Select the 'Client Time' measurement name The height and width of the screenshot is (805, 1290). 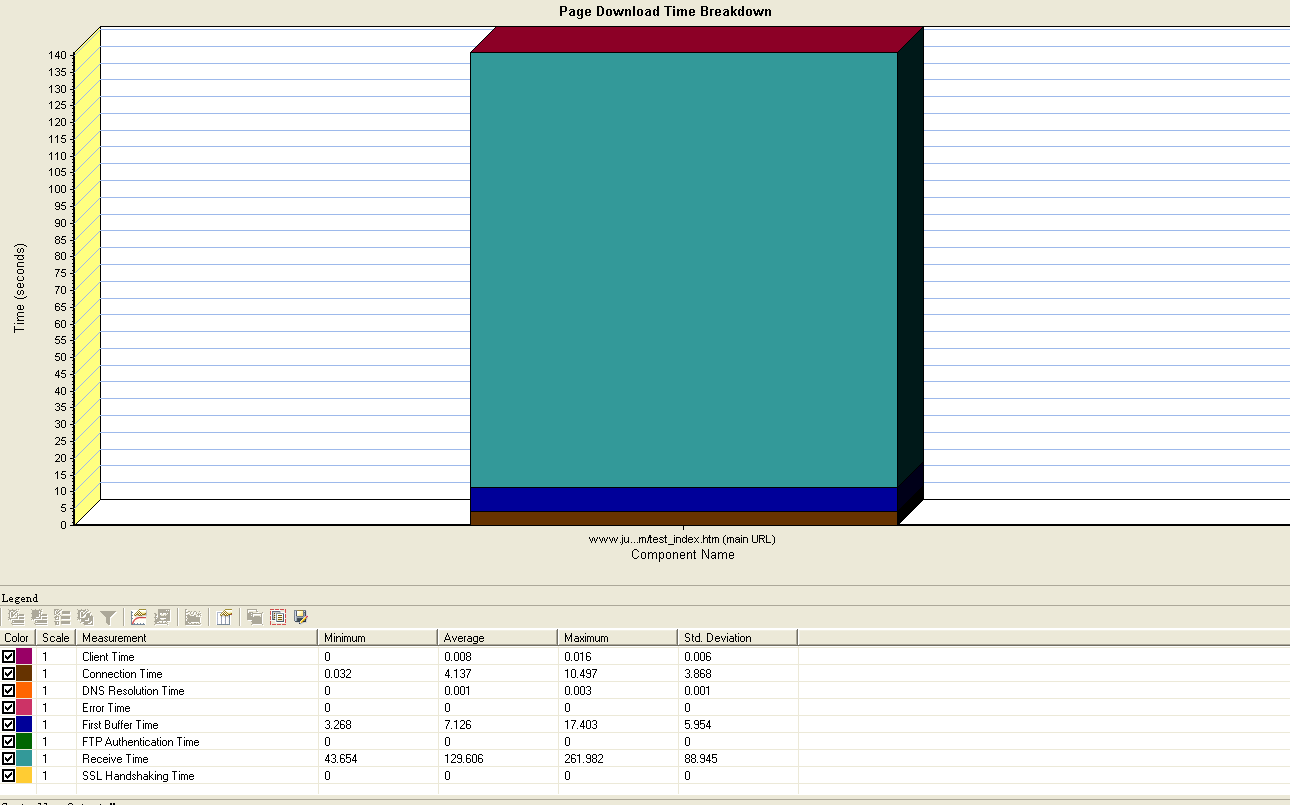click(x=108, y=656)
